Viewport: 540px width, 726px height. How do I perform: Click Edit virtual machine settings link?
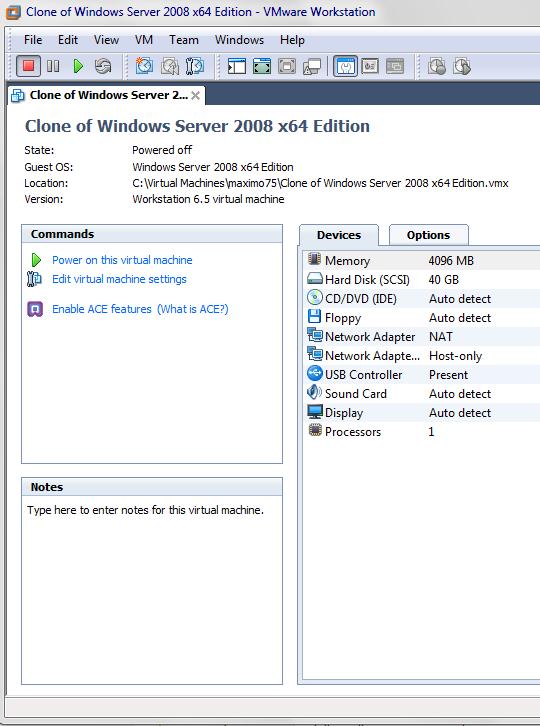(119, 279)
